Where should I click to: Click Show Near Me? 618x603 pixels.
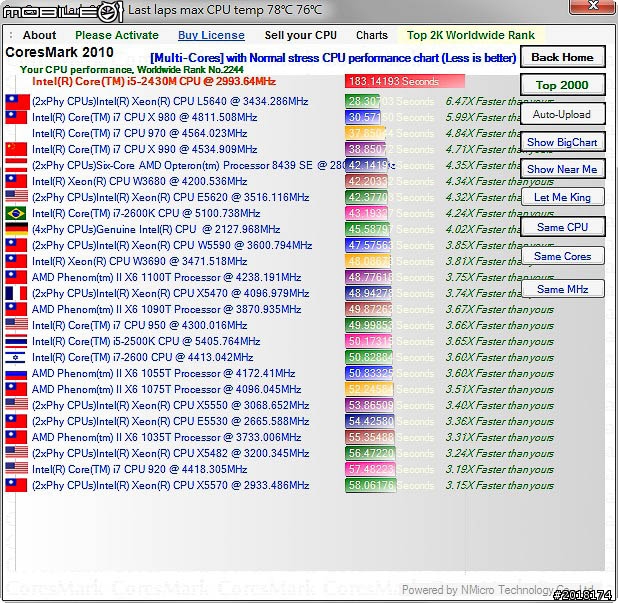pyautogui.click(x=562, y=169)
